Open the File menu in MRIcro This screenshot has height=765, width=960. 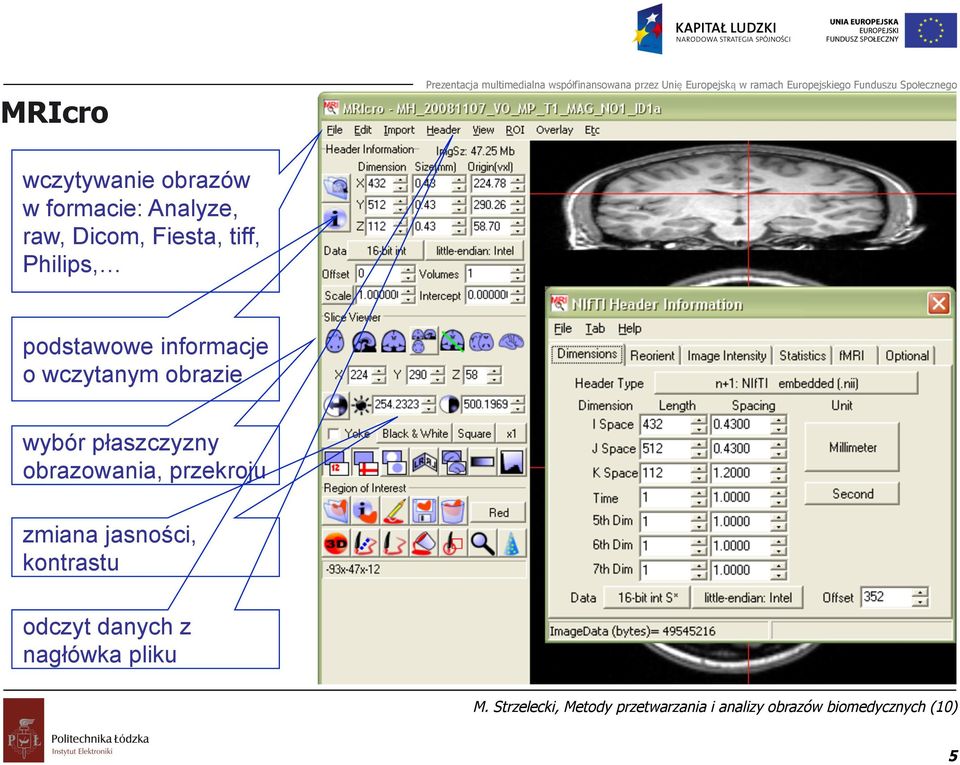coord(334,130)
